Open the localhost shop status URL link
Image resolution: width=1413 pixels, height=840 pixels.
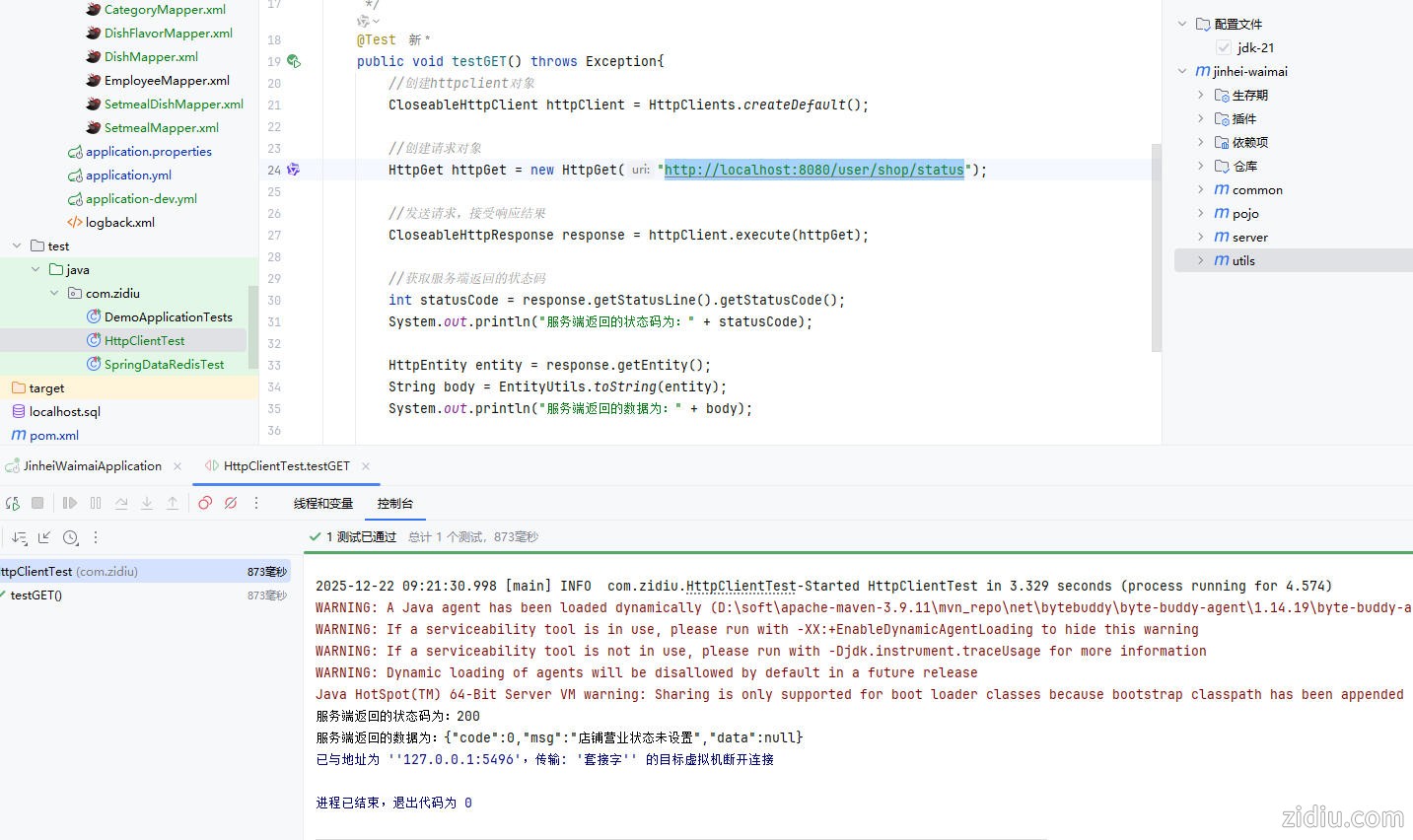[x=813, y=170]
